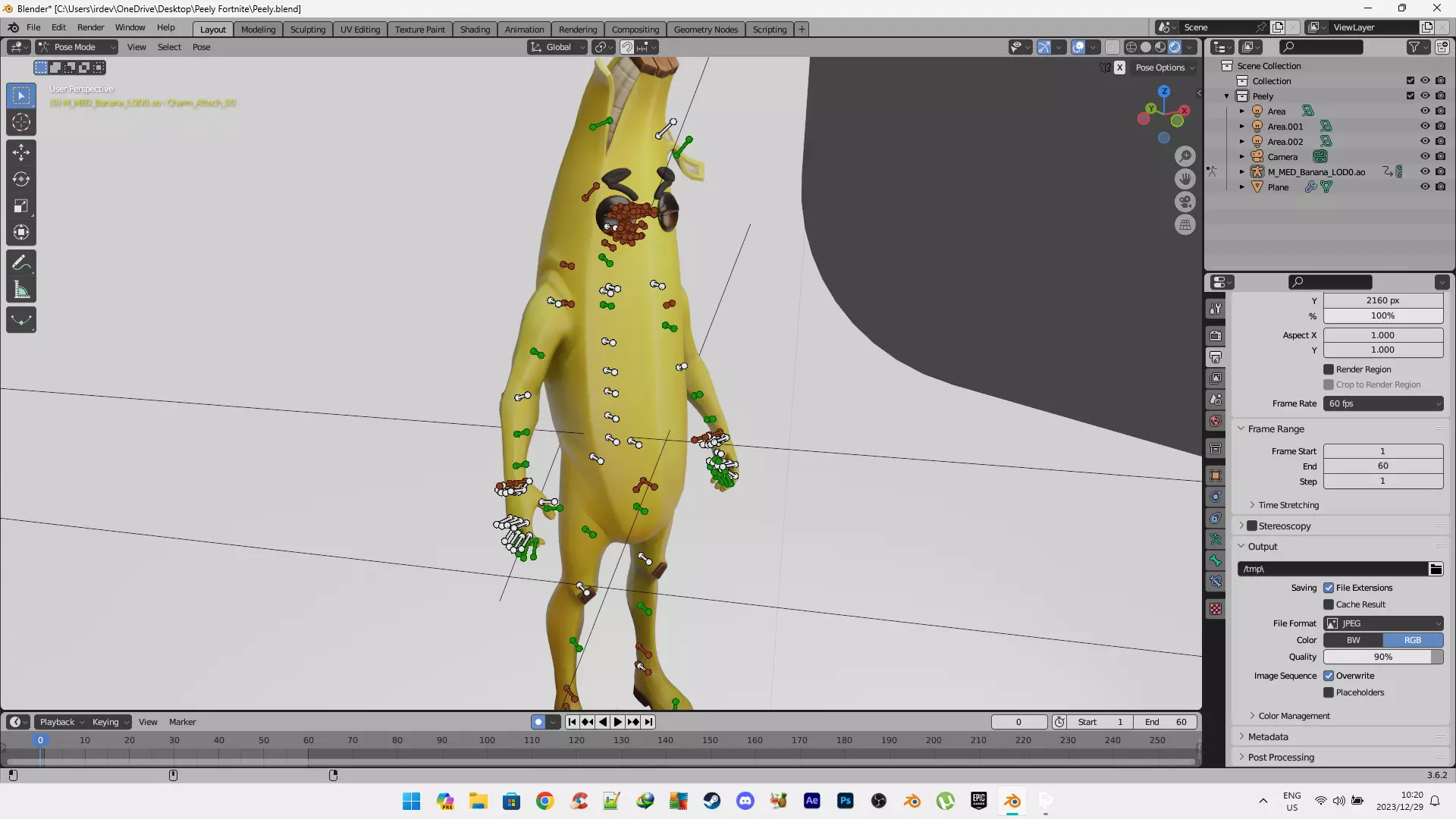Click the viewport zoom magnifier icon
This screenshot has height=819, width=1456.
coord(1185,156)
